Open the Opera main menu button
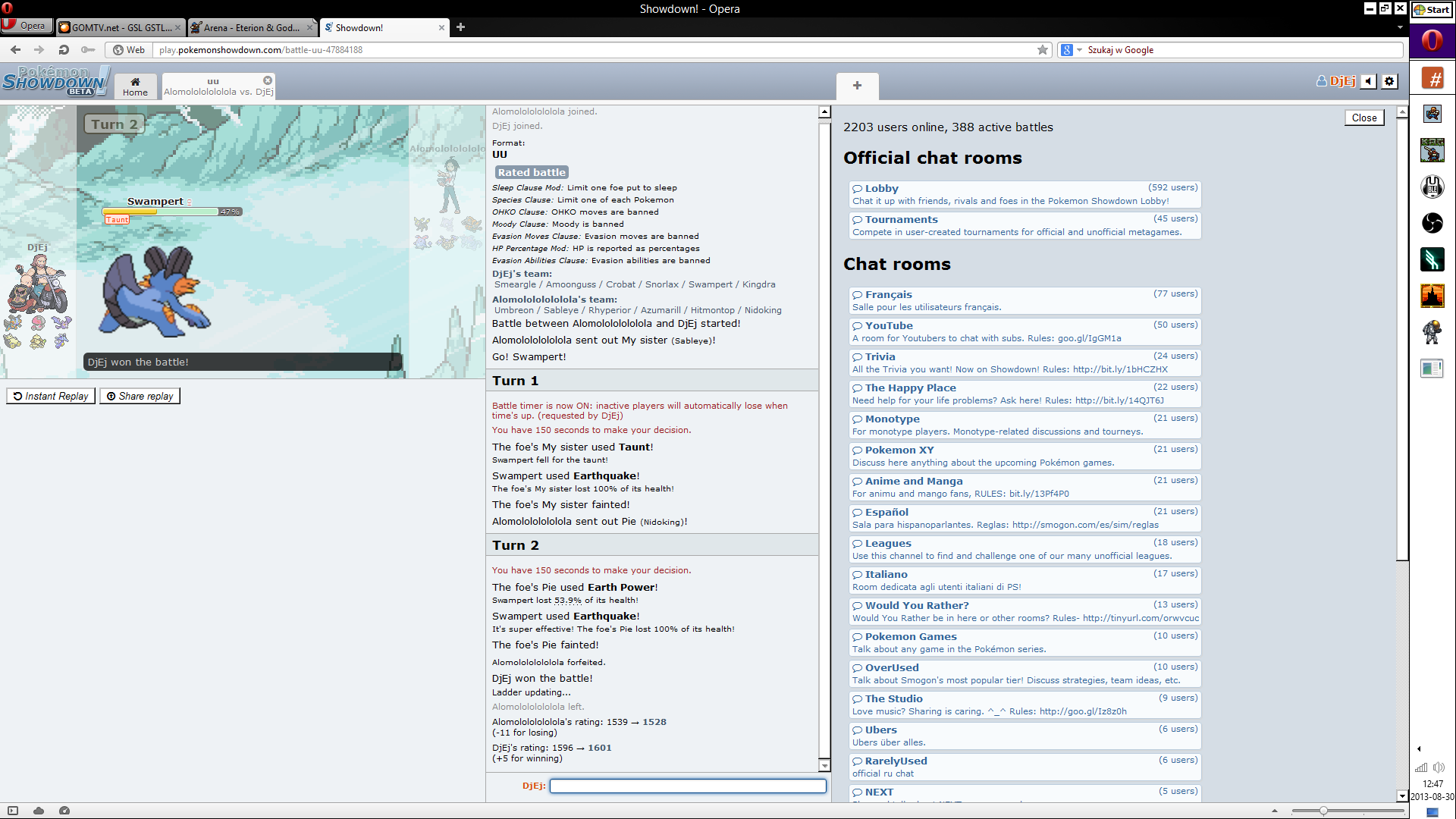 coord(26,26)
